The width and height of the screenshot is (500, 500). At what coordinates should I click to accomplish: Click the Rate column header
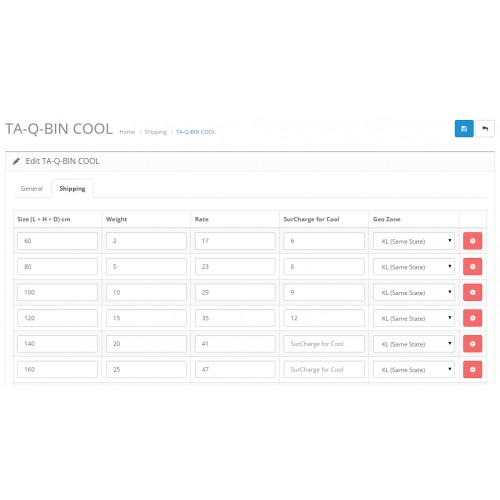pos(202,219)
